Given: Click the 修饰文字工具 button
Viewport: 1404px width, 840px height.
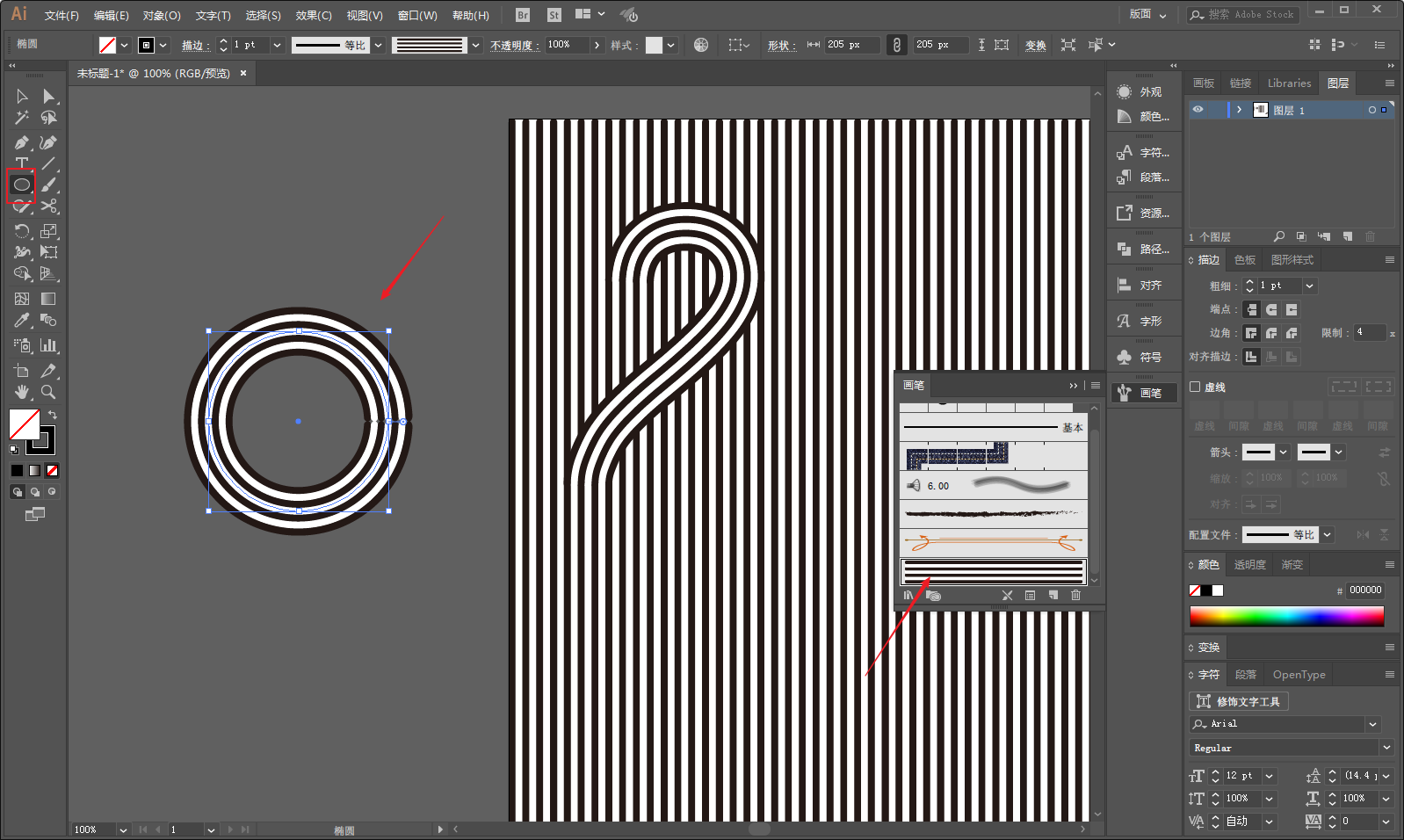Looking at the screenshot, I should coord(1239,701).
